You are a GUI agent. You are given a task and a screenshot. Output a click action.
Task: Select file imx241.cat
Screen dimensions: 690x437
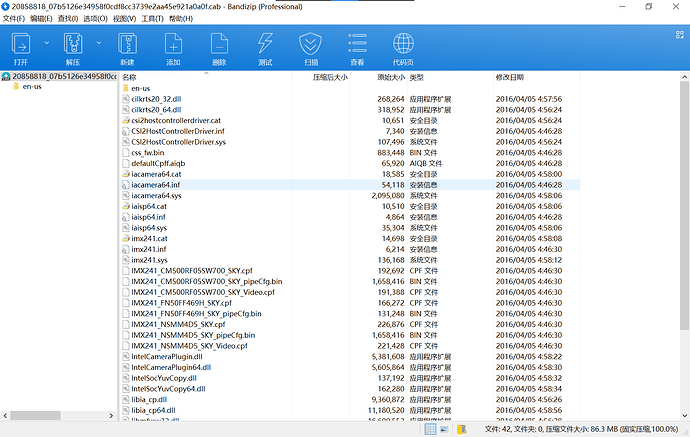click(149, 239)
